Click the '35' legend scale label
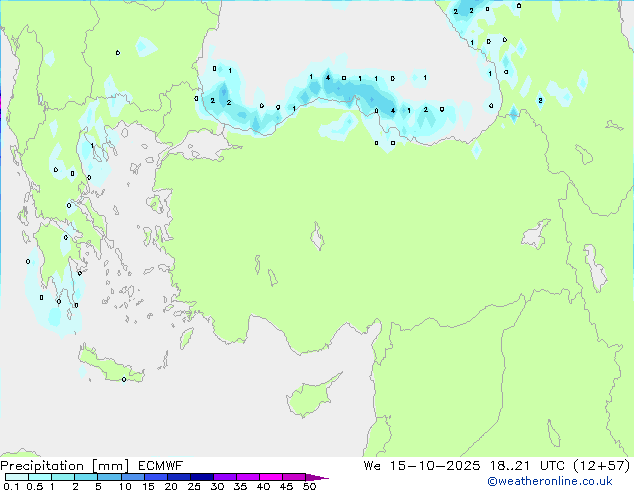Viewport: 634px width, 490px height. point(240,486)
